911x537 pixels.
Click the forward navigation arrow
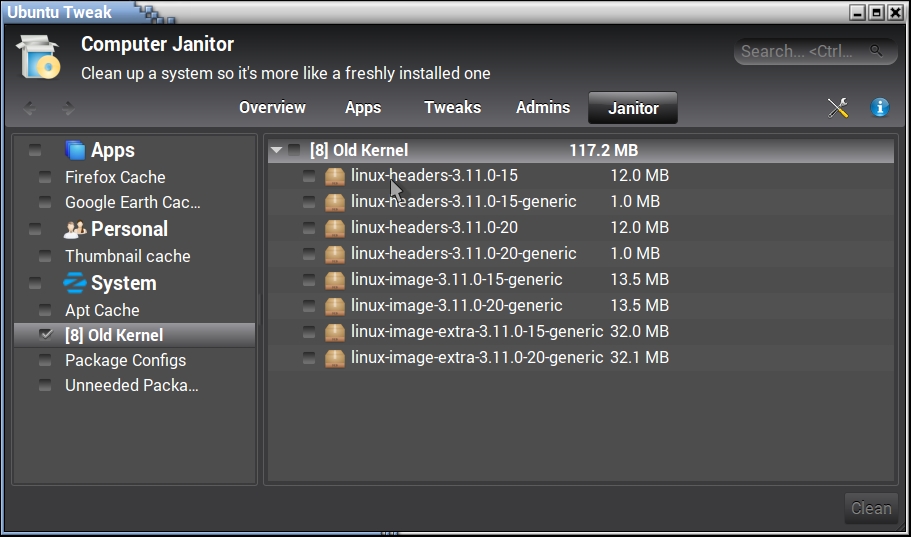(x=68, y=108)
